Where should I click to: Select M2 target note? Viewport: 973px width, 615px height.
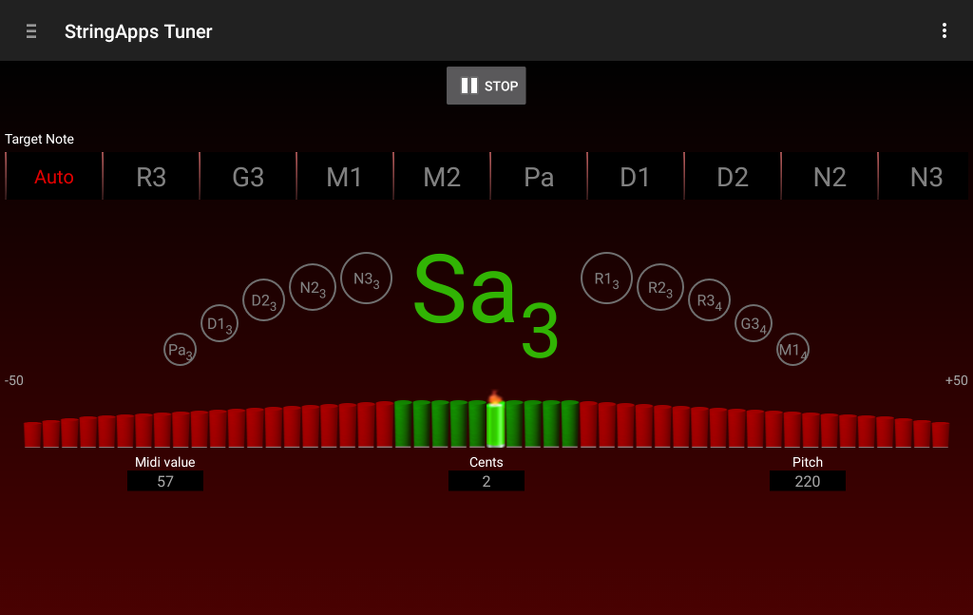point(442,177)
